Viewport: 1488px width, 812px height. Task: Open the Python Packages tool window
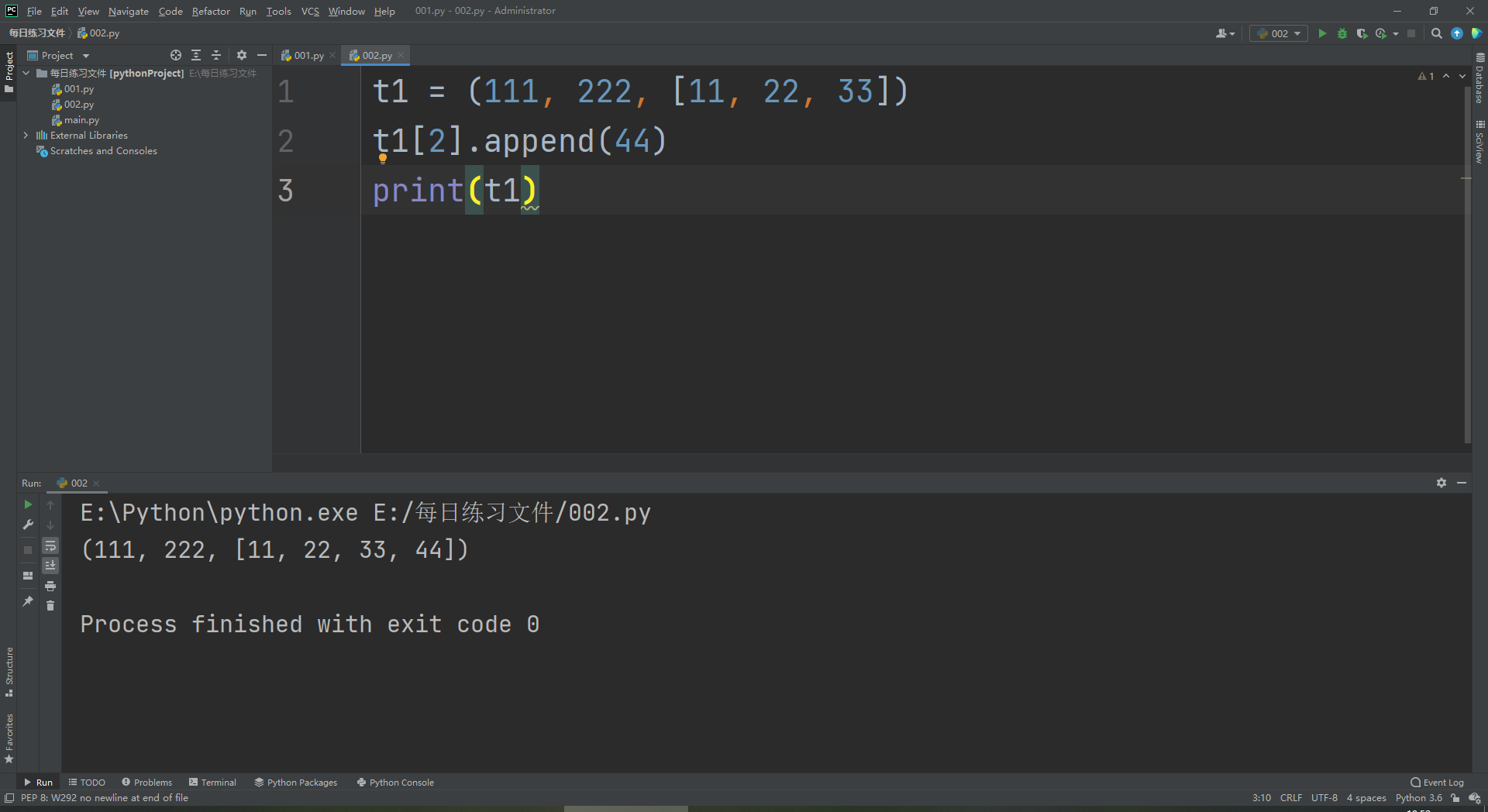coord(296,783)
